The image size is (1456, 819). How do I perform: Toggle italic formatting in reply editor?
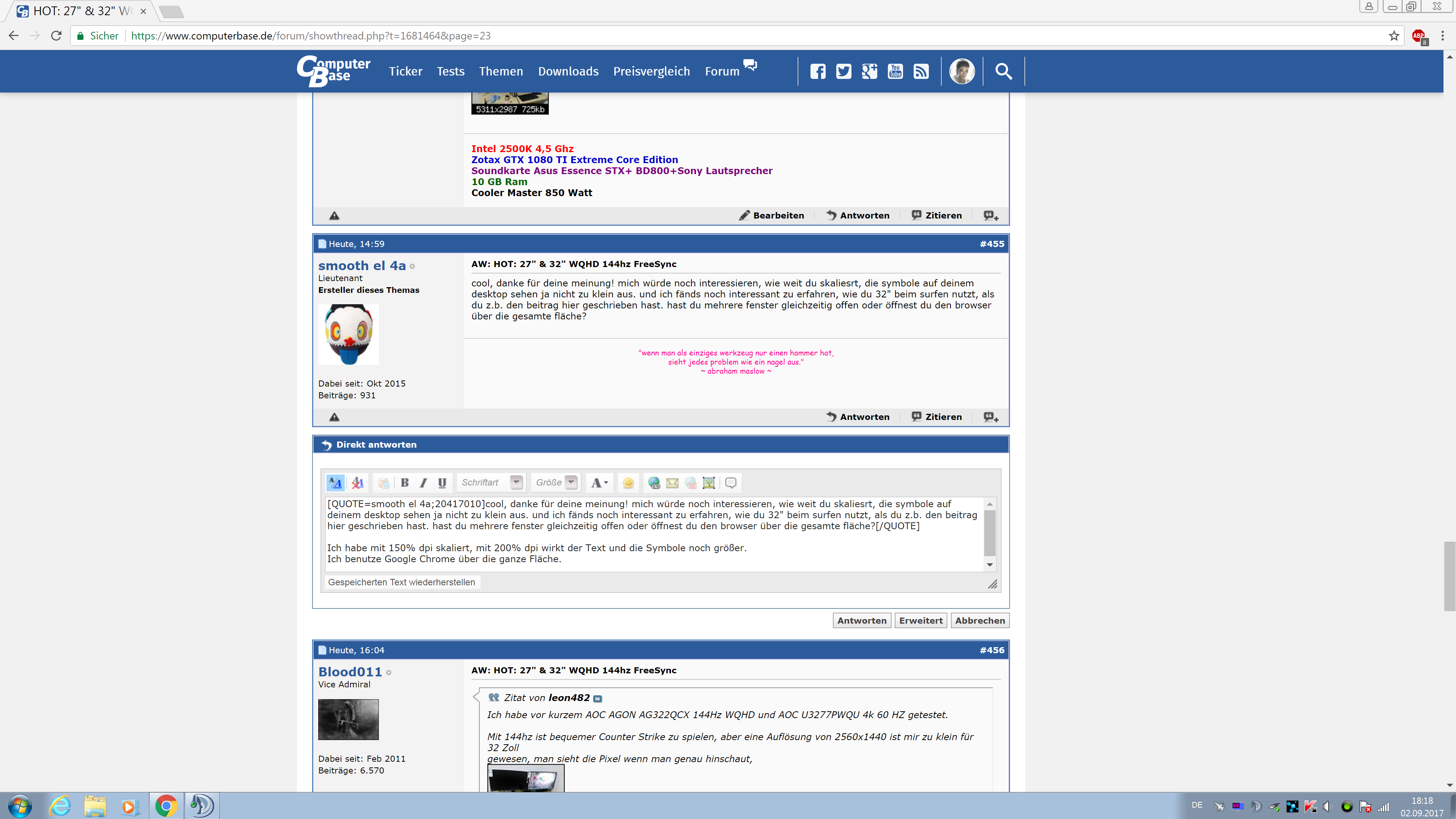423,483
